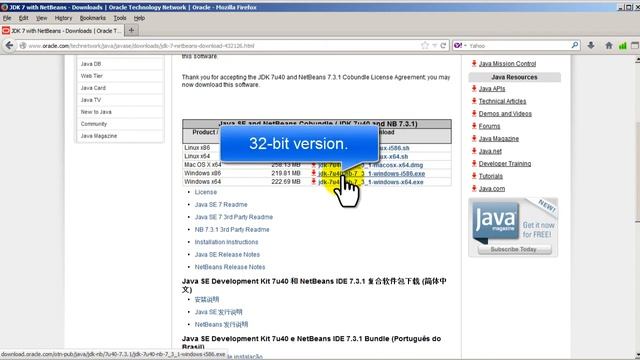Open Java SE Release Notes link
The height and width of the screenshot is (360, 640).
(227, 254)
